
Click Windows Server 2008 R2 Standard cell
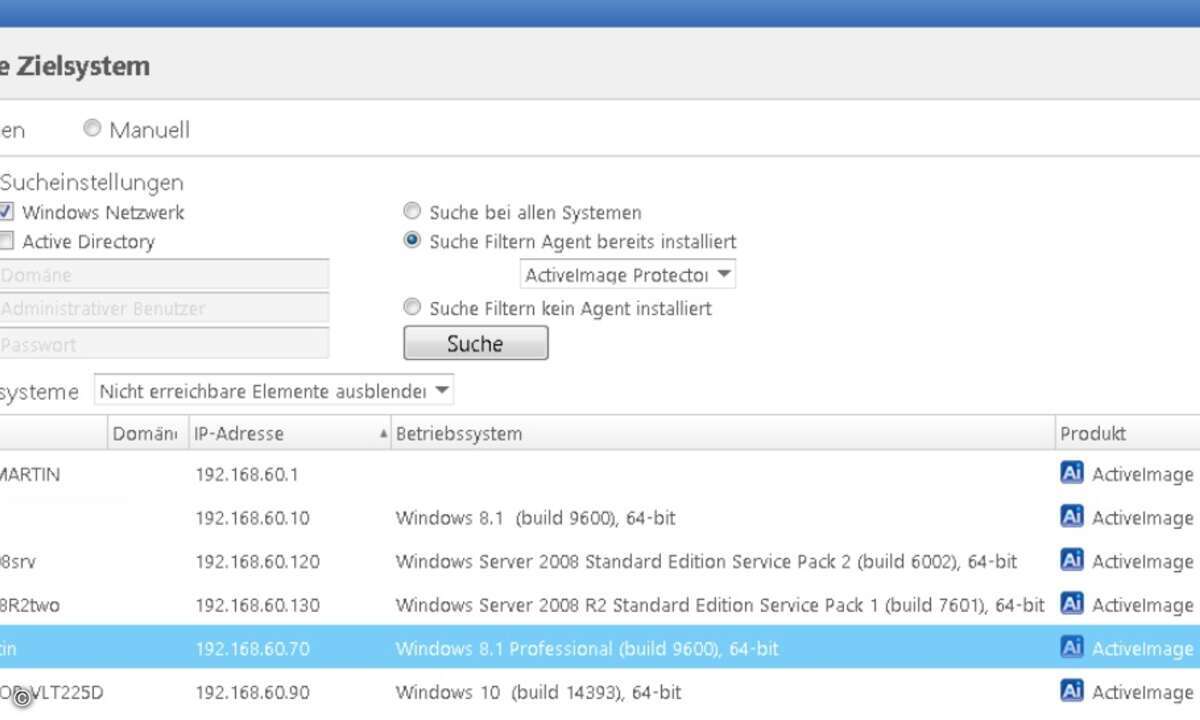pyautogui.click(x=720, y=605)
